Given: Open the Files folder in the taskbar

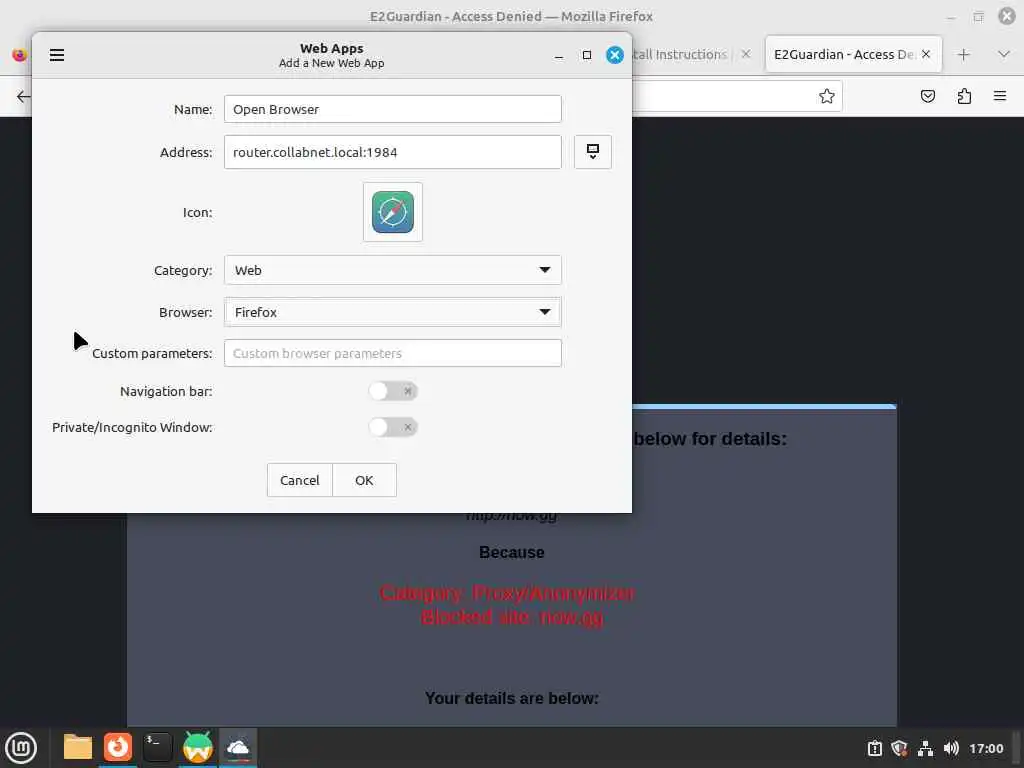Looking at the screenshot, I should (x=78, y=747).
